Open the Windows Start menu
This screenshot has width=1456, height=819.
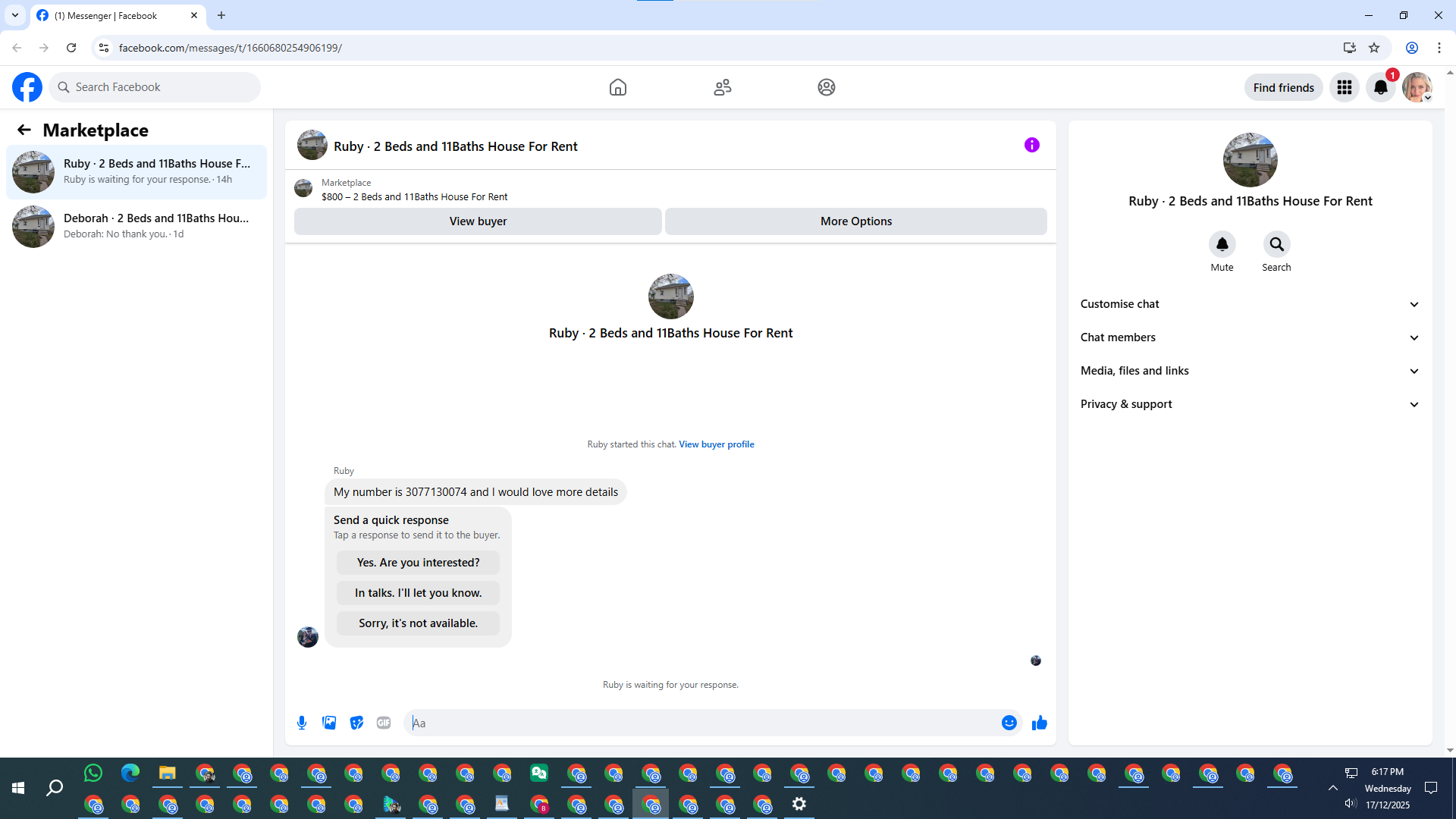pos(18,789)
